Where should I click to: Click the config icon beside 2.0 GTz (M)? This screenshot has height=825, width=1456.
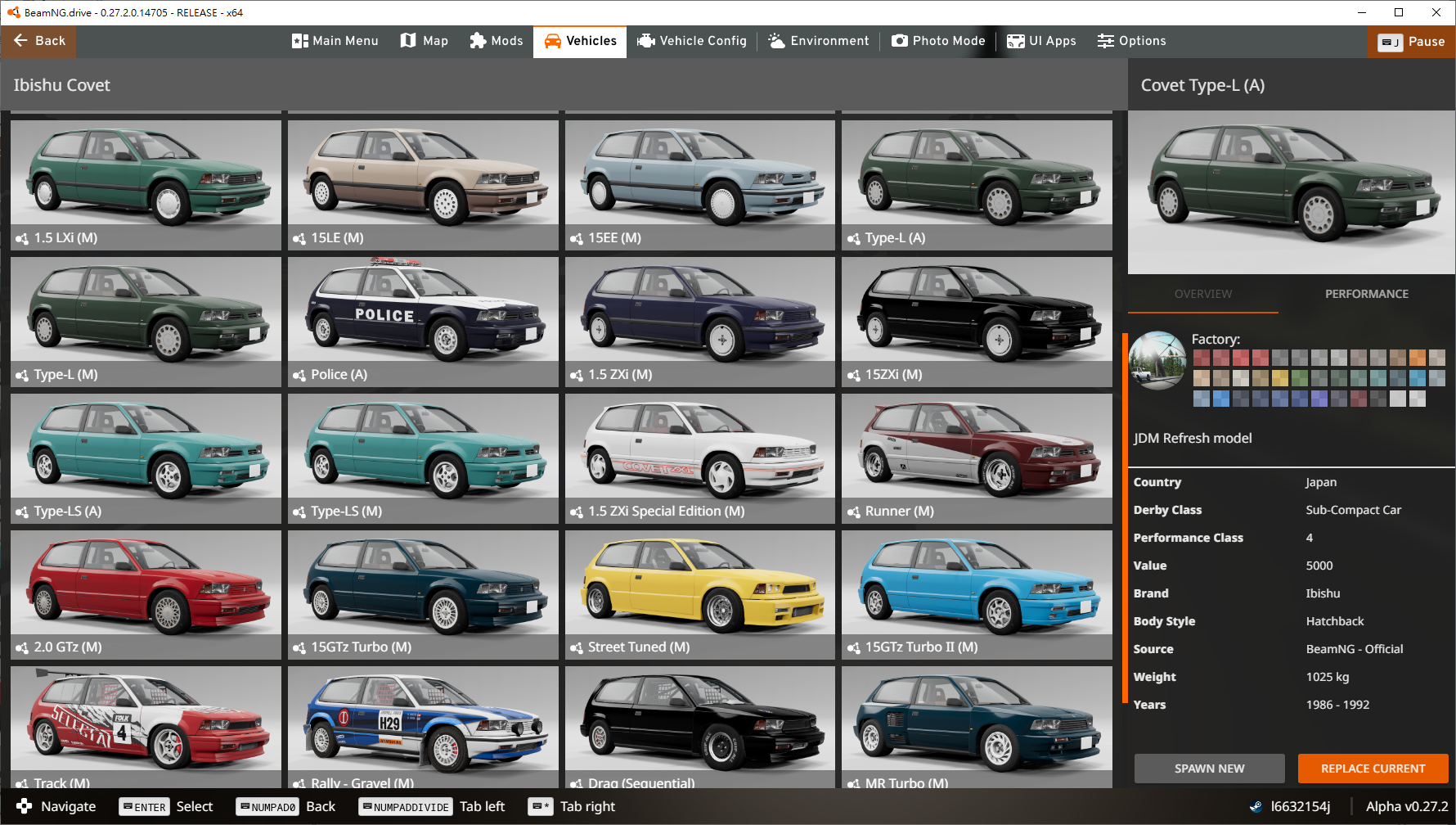click(22, 648)
